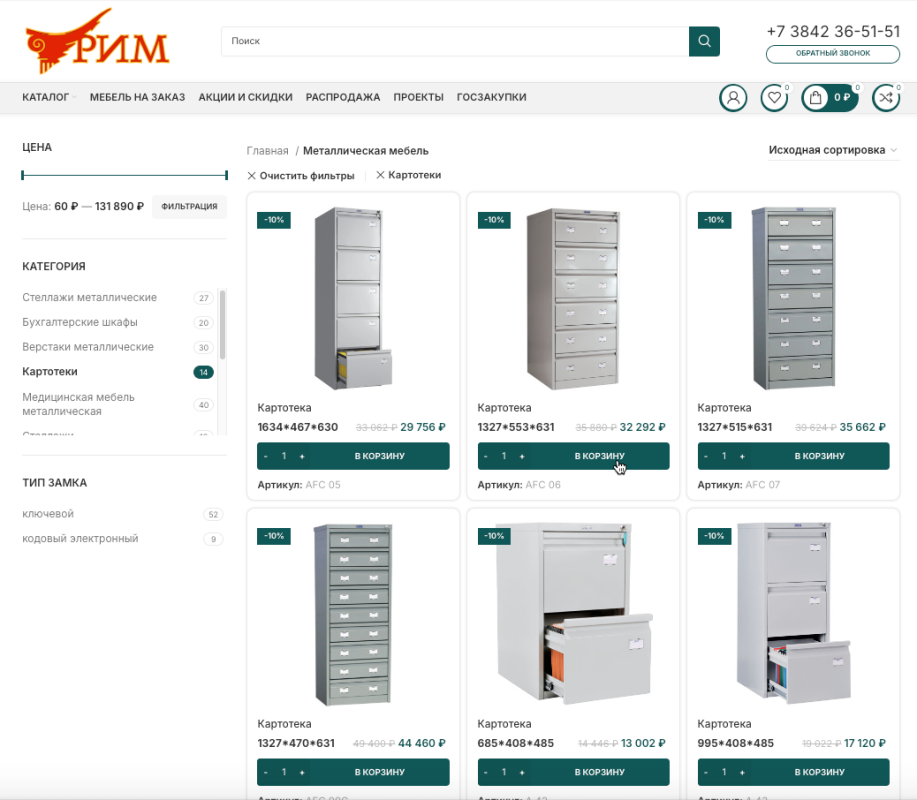Clear all filters with Очистить фильтры
This screenshot has width=917, height=800.
click(x=301, y=175)
